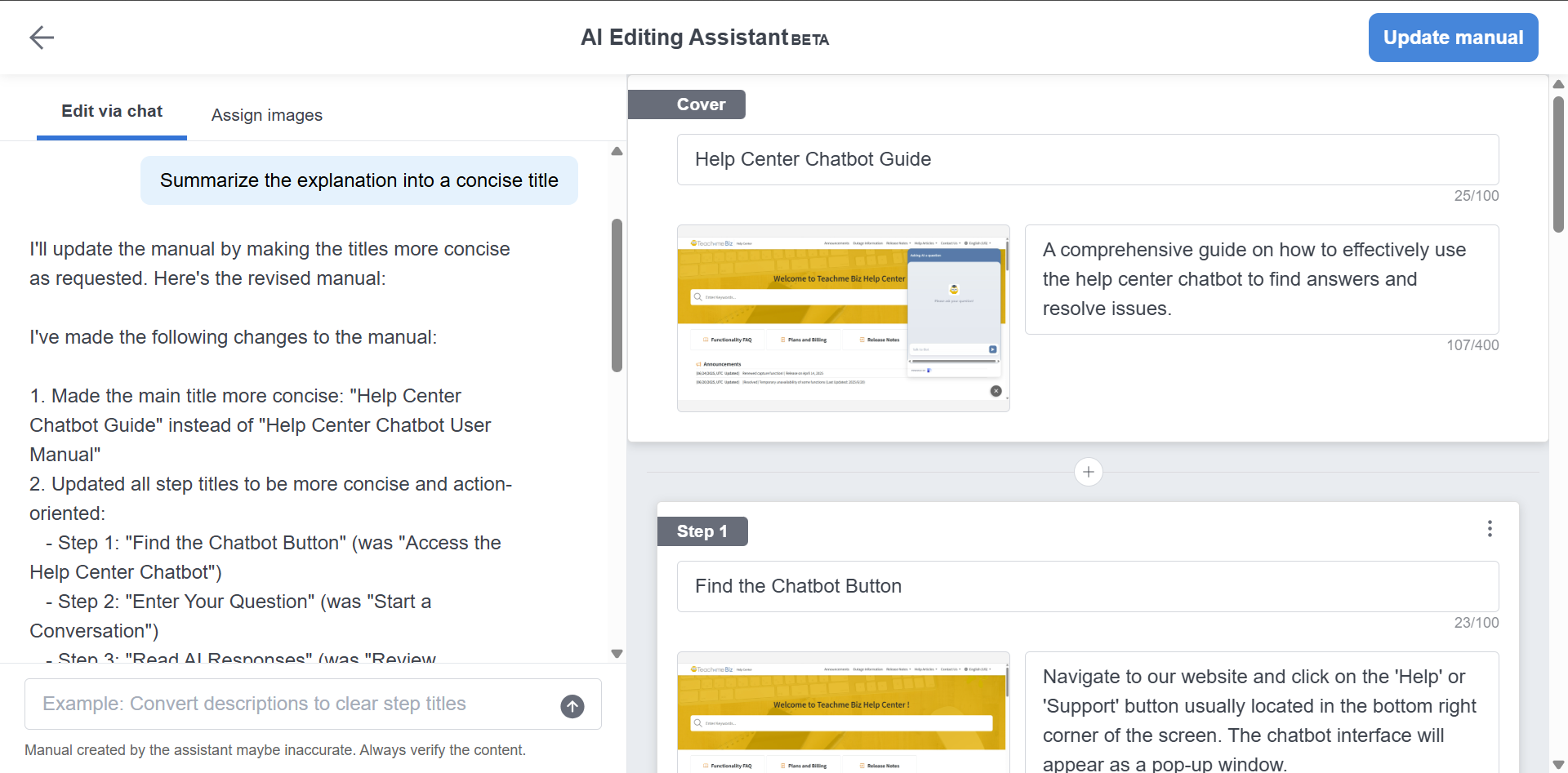Remove cover image using the X icon
Image resolution: width=1568 pixels, height=773 pixels.
996,391
